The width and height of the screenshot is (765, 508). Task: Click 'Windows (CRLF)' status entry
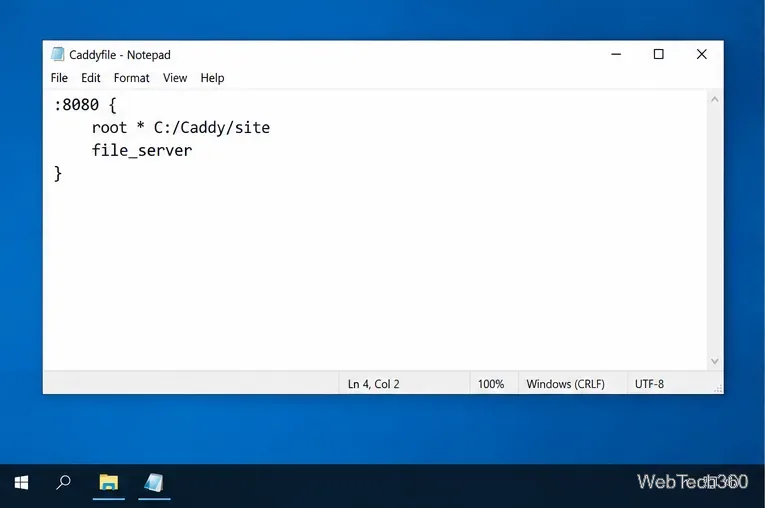click(x=565, y=384)
